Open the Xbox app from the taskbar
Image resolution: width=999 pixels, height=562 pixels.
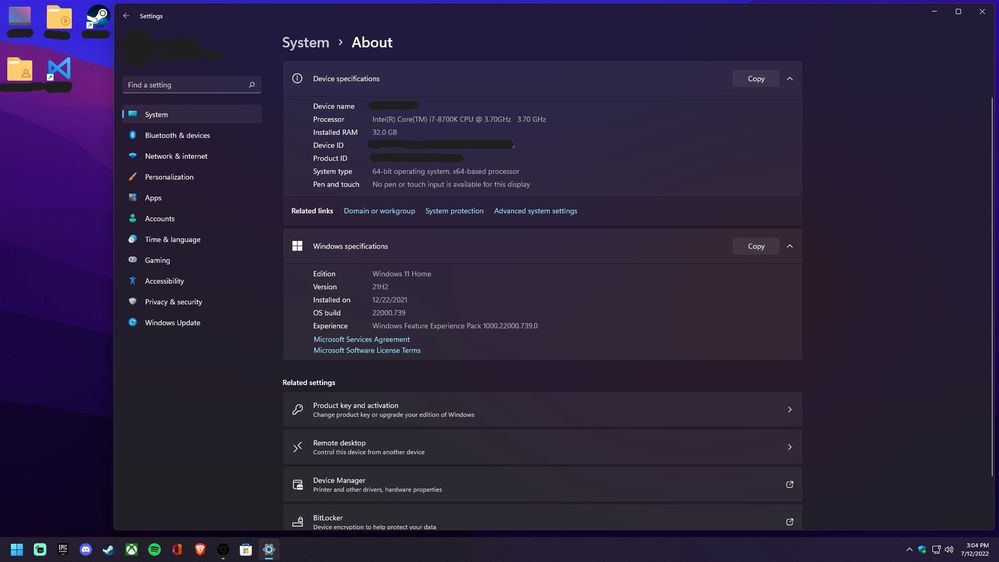tap(131, 549)
